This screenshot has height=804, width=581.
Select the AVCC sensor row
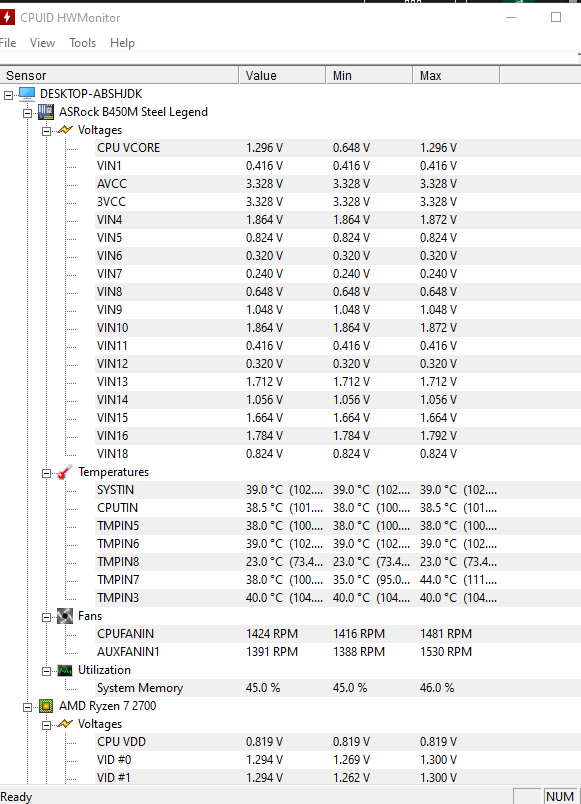pyautogui.click(x=338, y=184)
